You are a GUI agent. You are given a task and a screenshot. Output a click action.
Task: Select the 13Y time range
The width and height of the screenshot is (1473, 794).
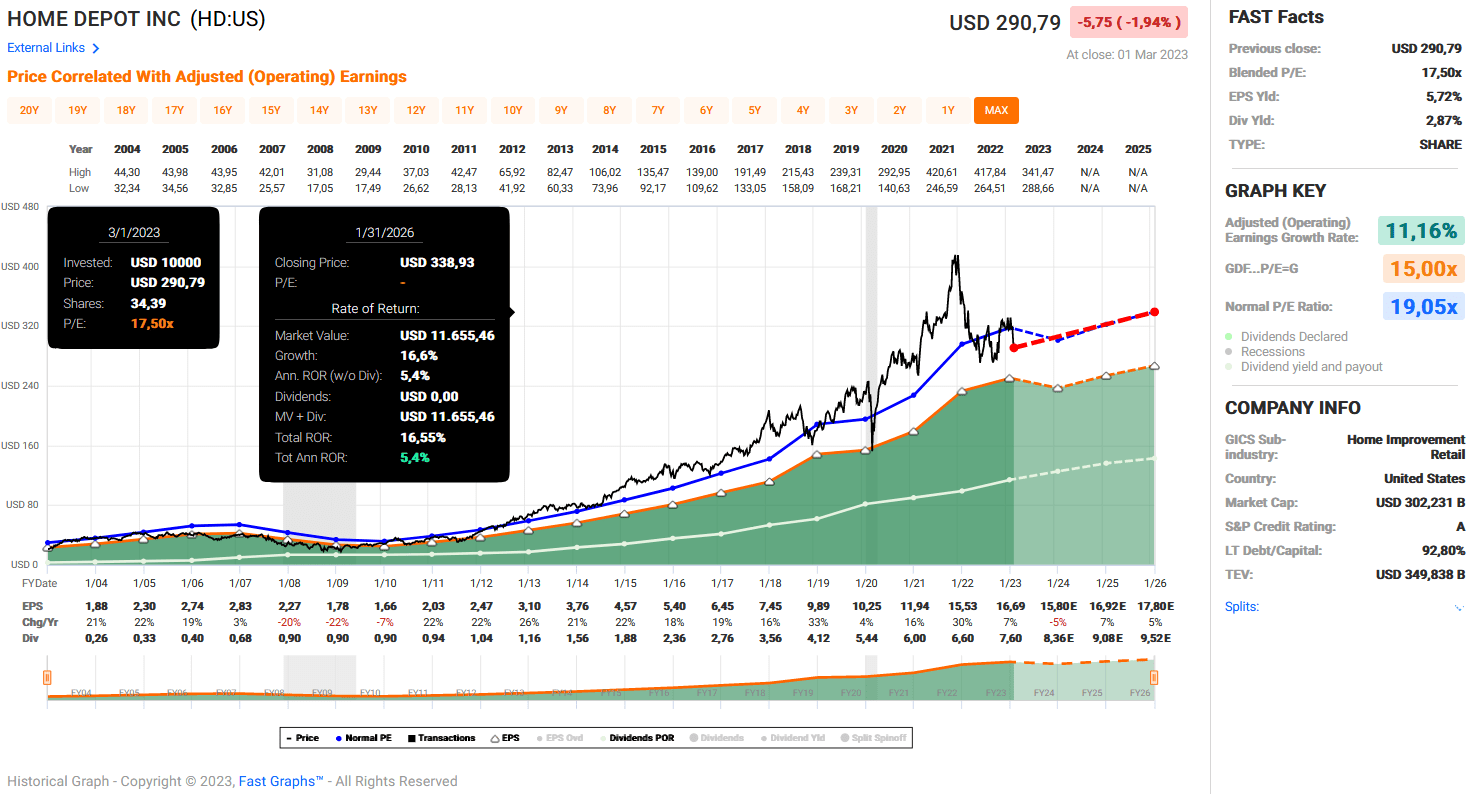click(368, 110)
